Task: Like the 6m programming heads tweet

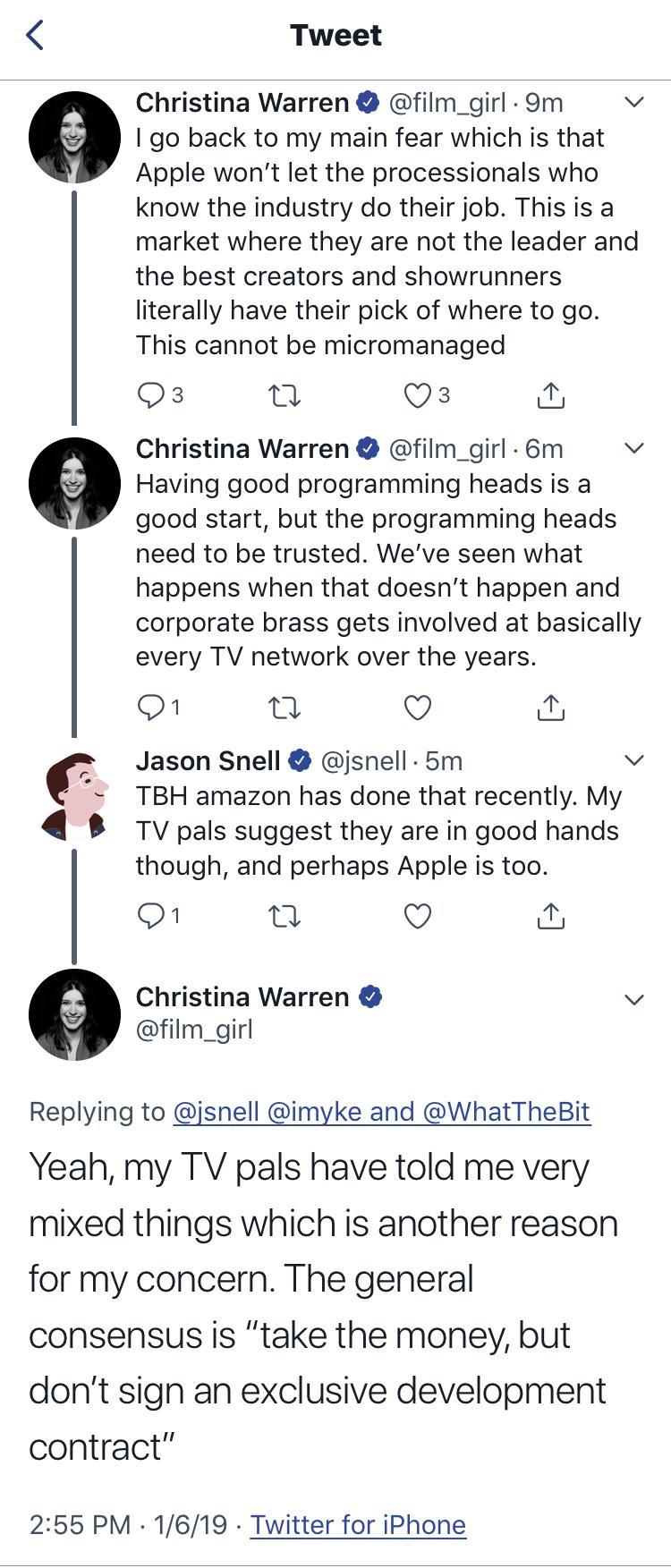Action: [418, 708]
